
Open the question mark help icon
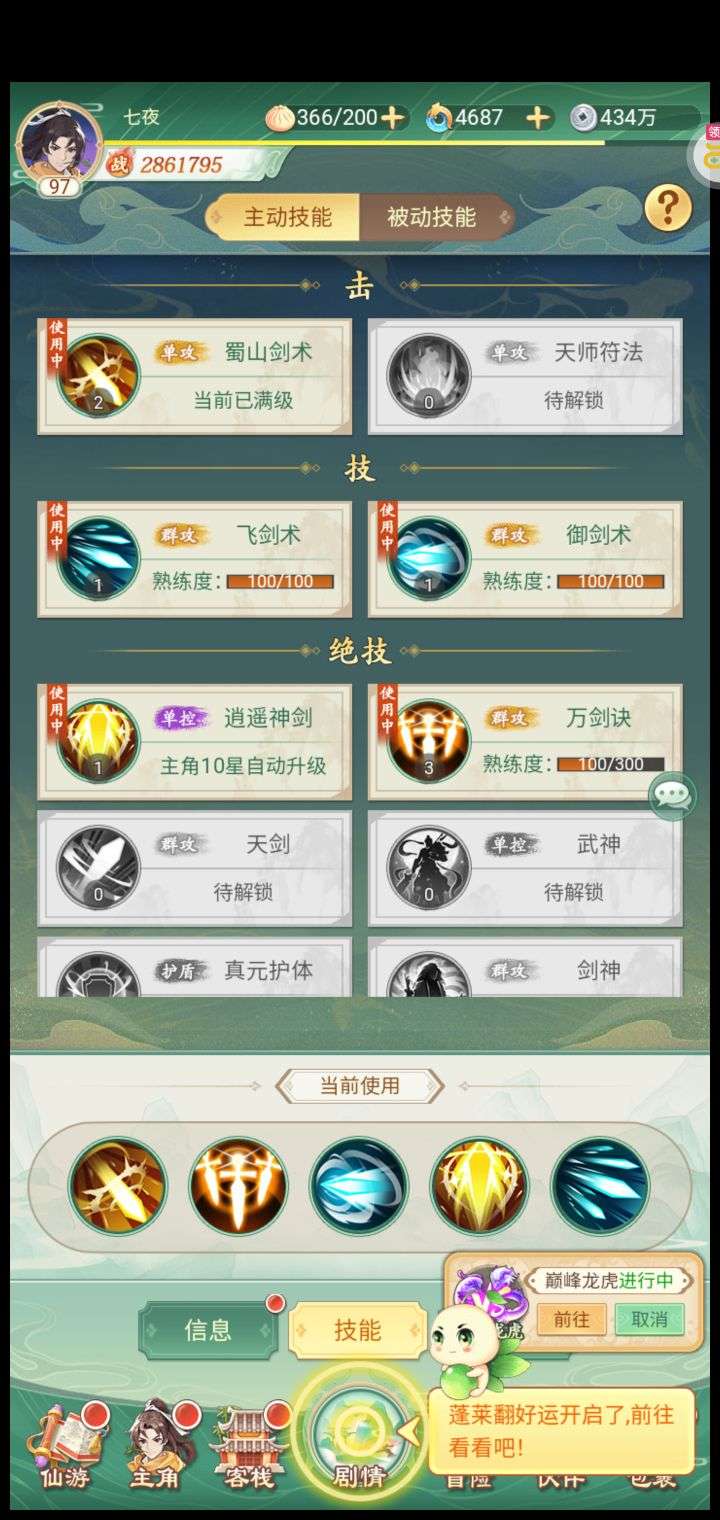pyautogui.click(x=668, y=209)
